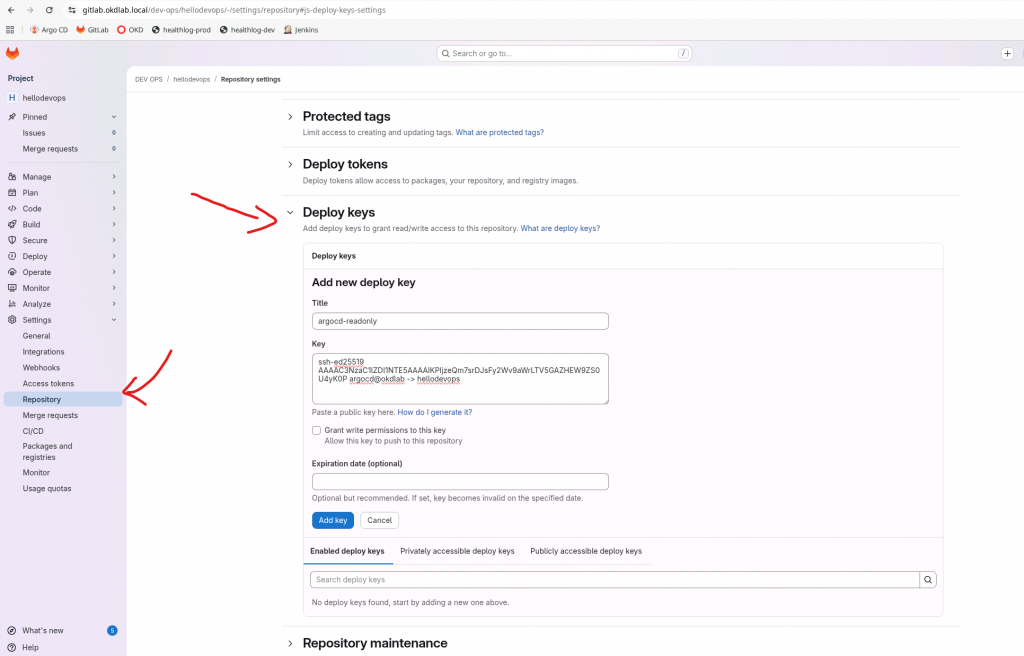Open the Argo CD bookmark
Viewport: 1024px width, 656px height.
[x=49, y=30]
